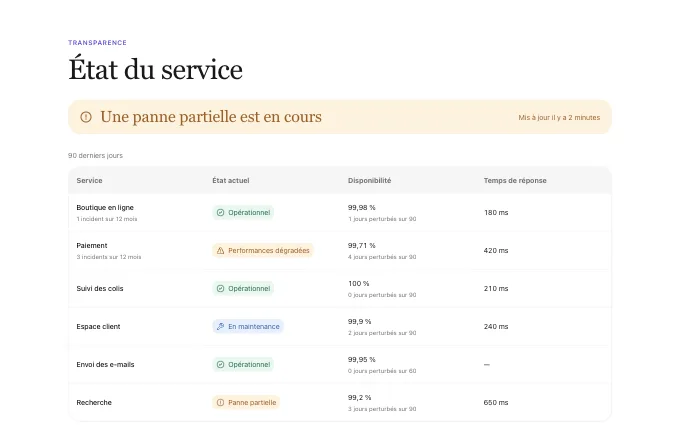The image size is (680, 425).
Task: Click the dash response time for Envoi des e-mails
Action: 487,365
